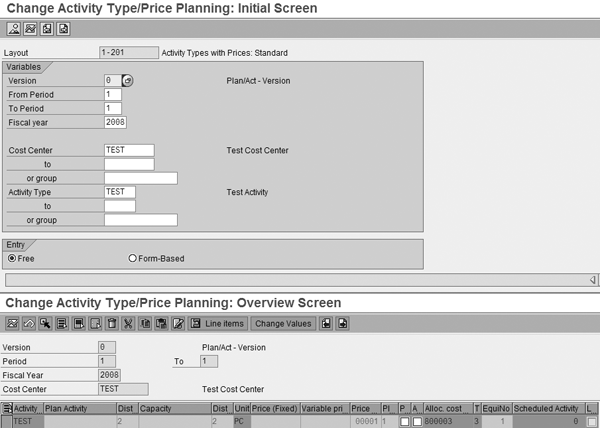Open overview screen icon in Initial Screen toolbar

coord(14,29)
